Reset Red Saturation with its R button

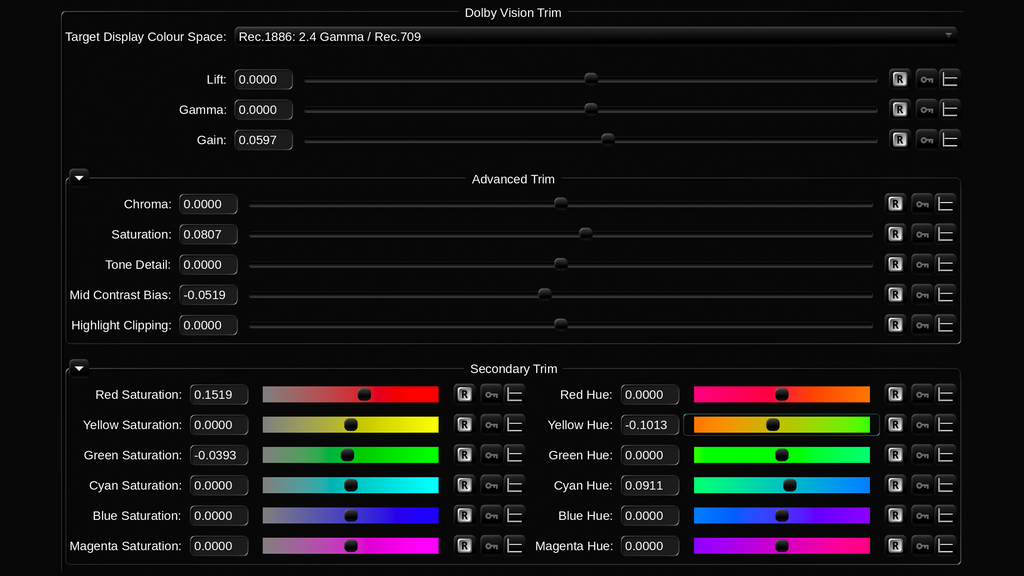(464, 394)
